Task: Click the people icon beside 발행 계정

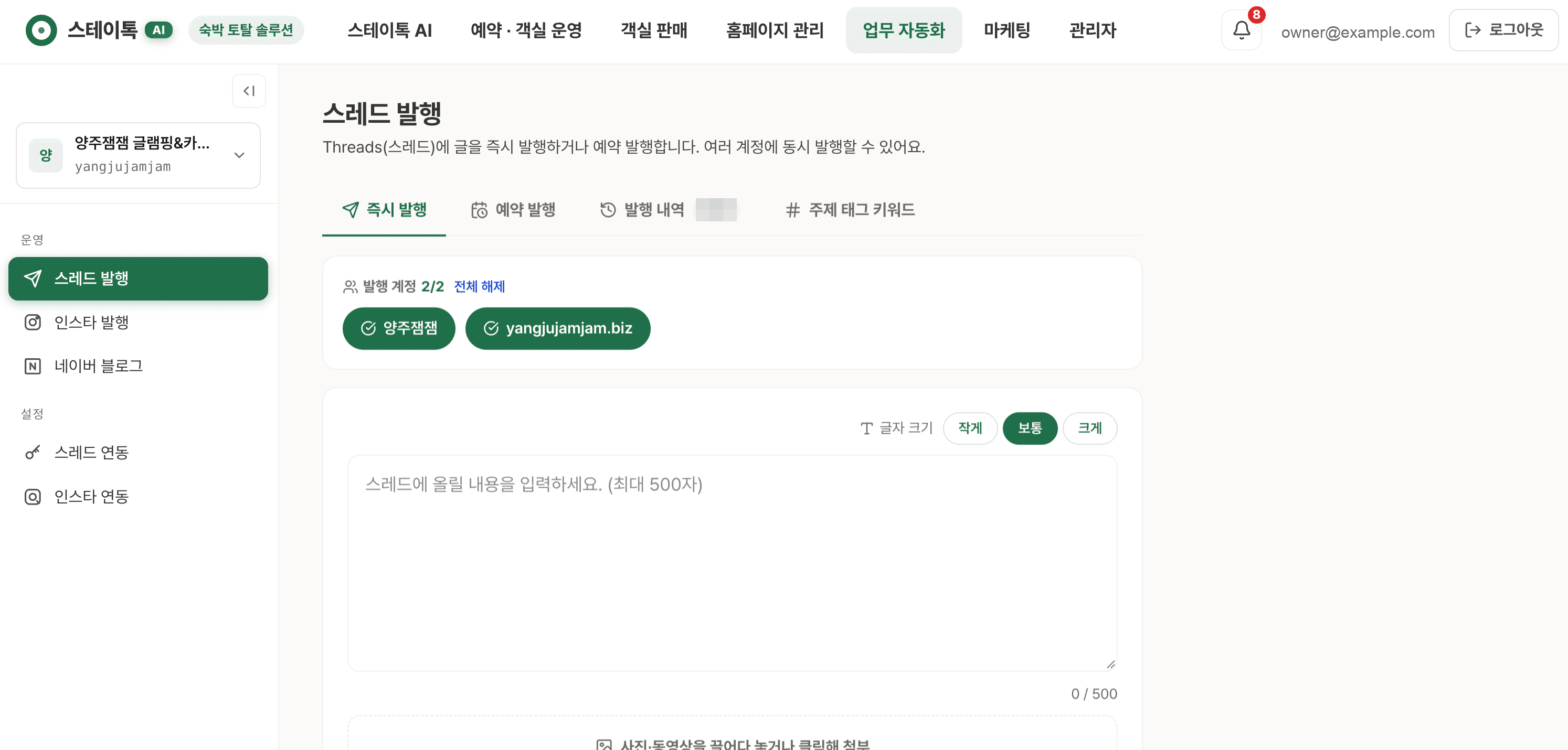Action: click(350, 286)
